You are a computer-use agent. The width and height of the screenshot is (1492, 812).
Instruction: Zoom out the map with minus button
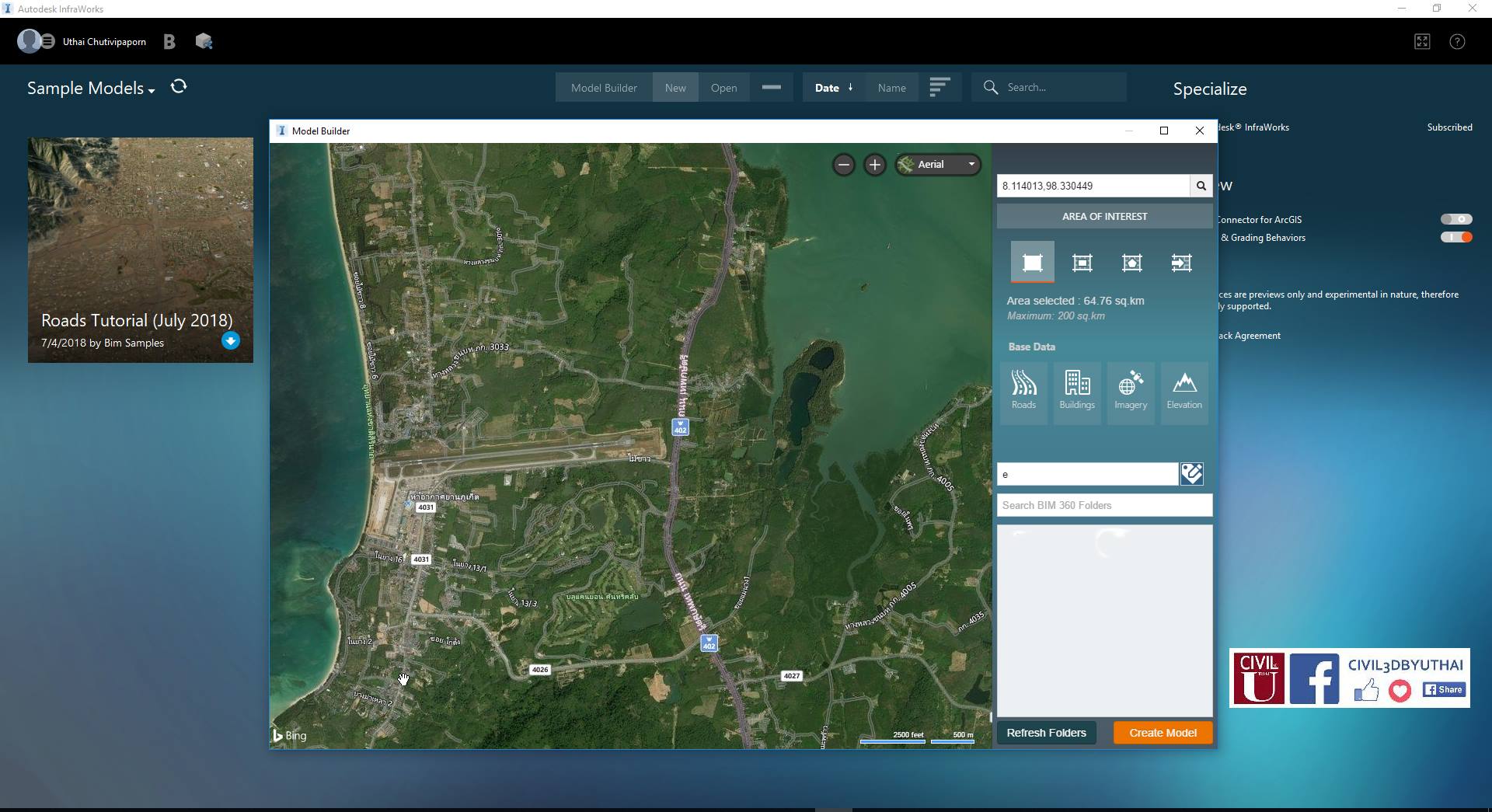844,165
